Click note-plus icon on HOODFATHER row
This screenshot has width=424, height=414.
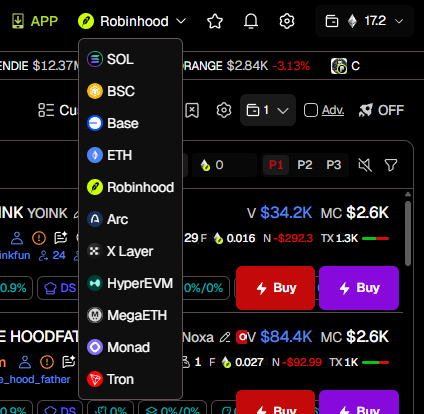click(x=69, y=362)
